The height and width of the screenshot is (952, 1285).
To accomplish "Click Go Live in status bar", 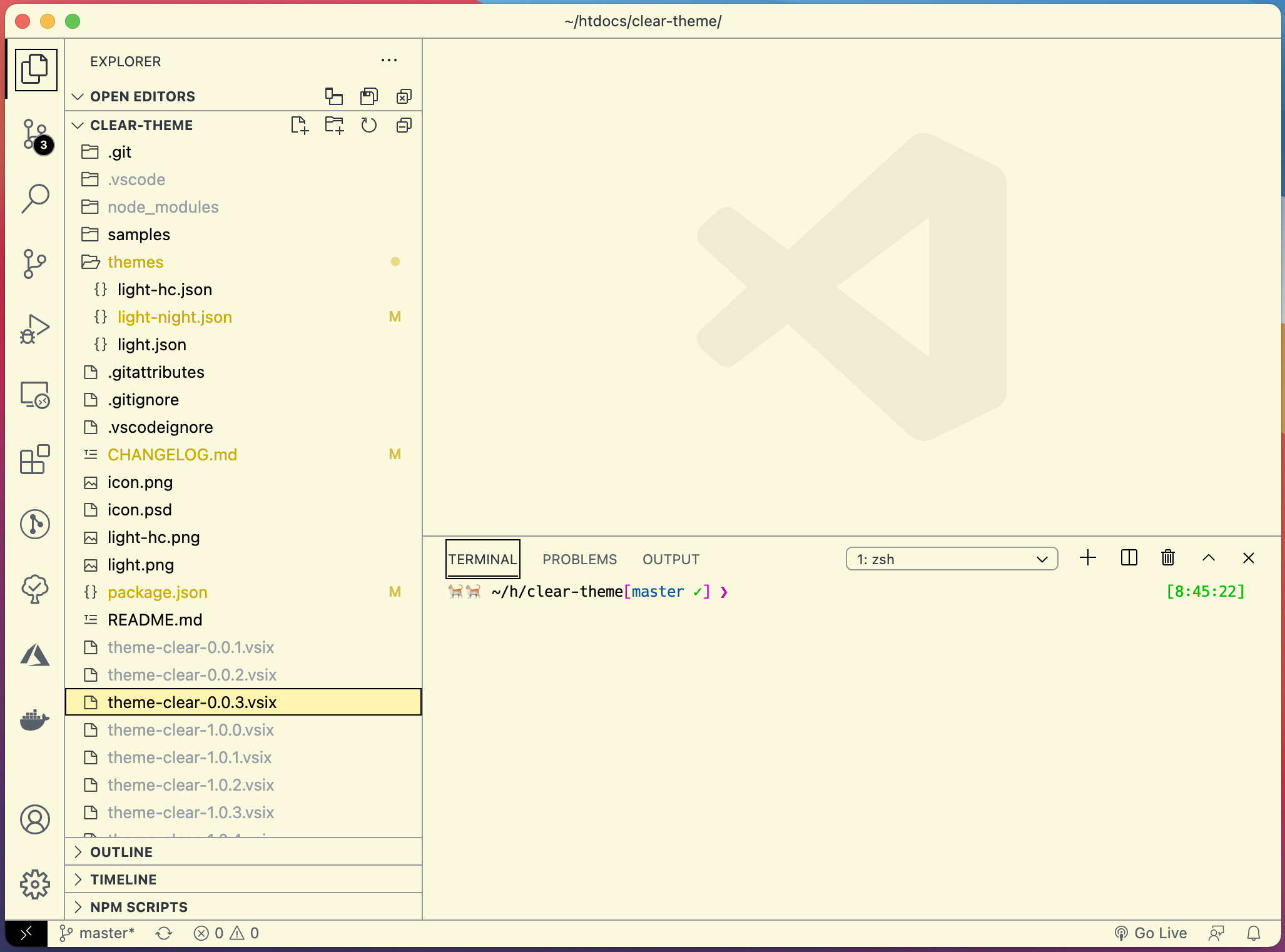I will click(1151, 933).
